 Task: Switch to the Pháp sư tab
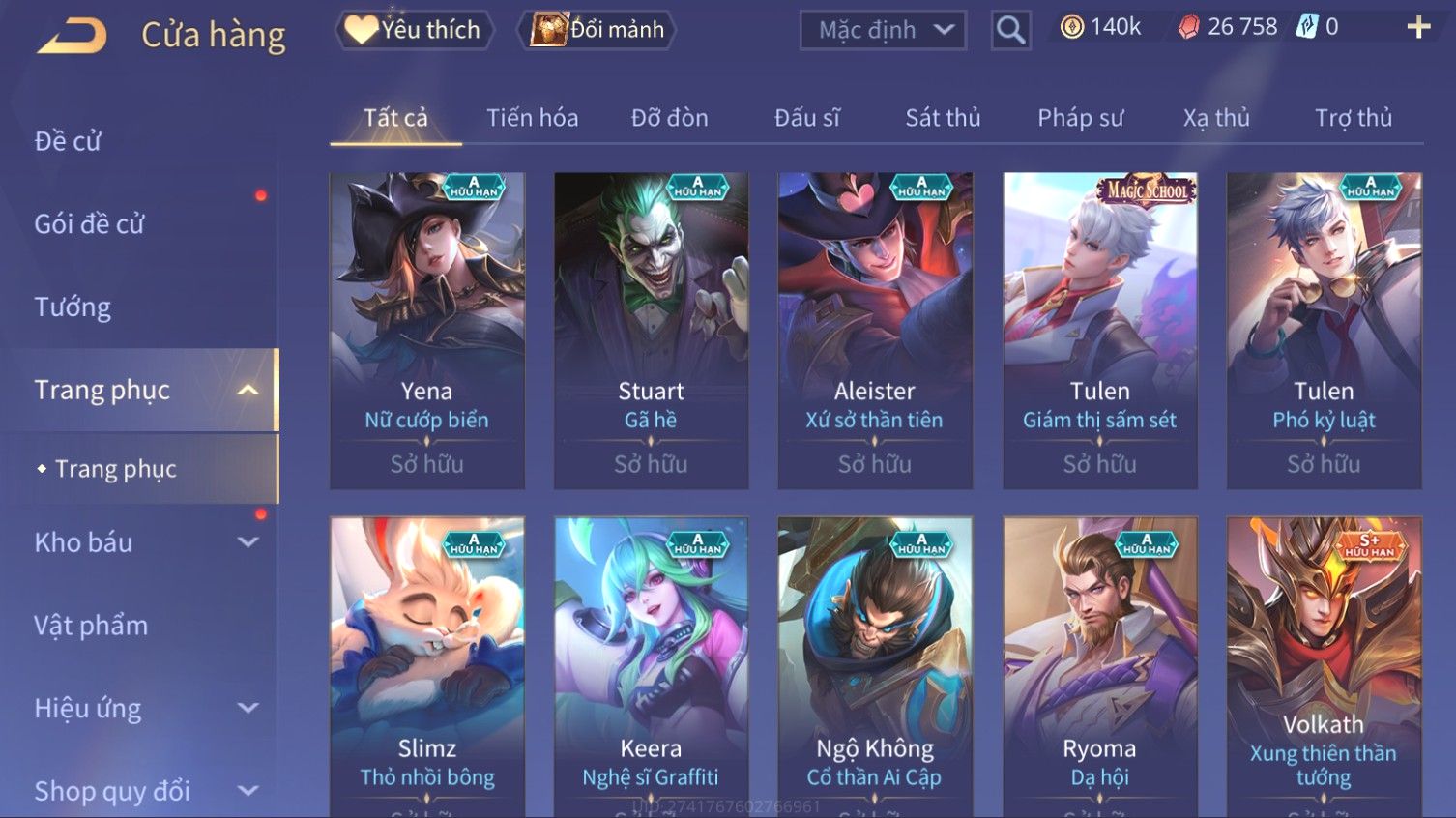tap(1080, 118)
